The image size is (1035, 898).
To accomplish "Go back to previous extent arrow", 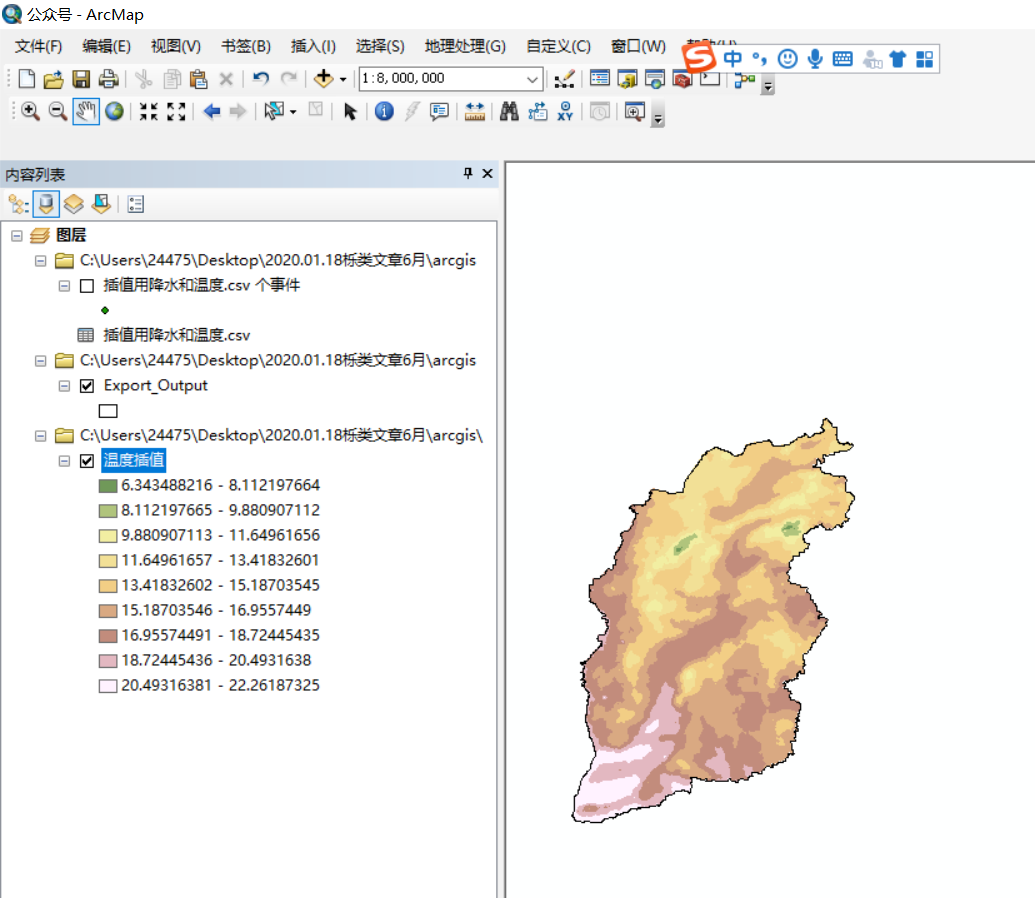I will pyautogui.click(x=211, y=111).
